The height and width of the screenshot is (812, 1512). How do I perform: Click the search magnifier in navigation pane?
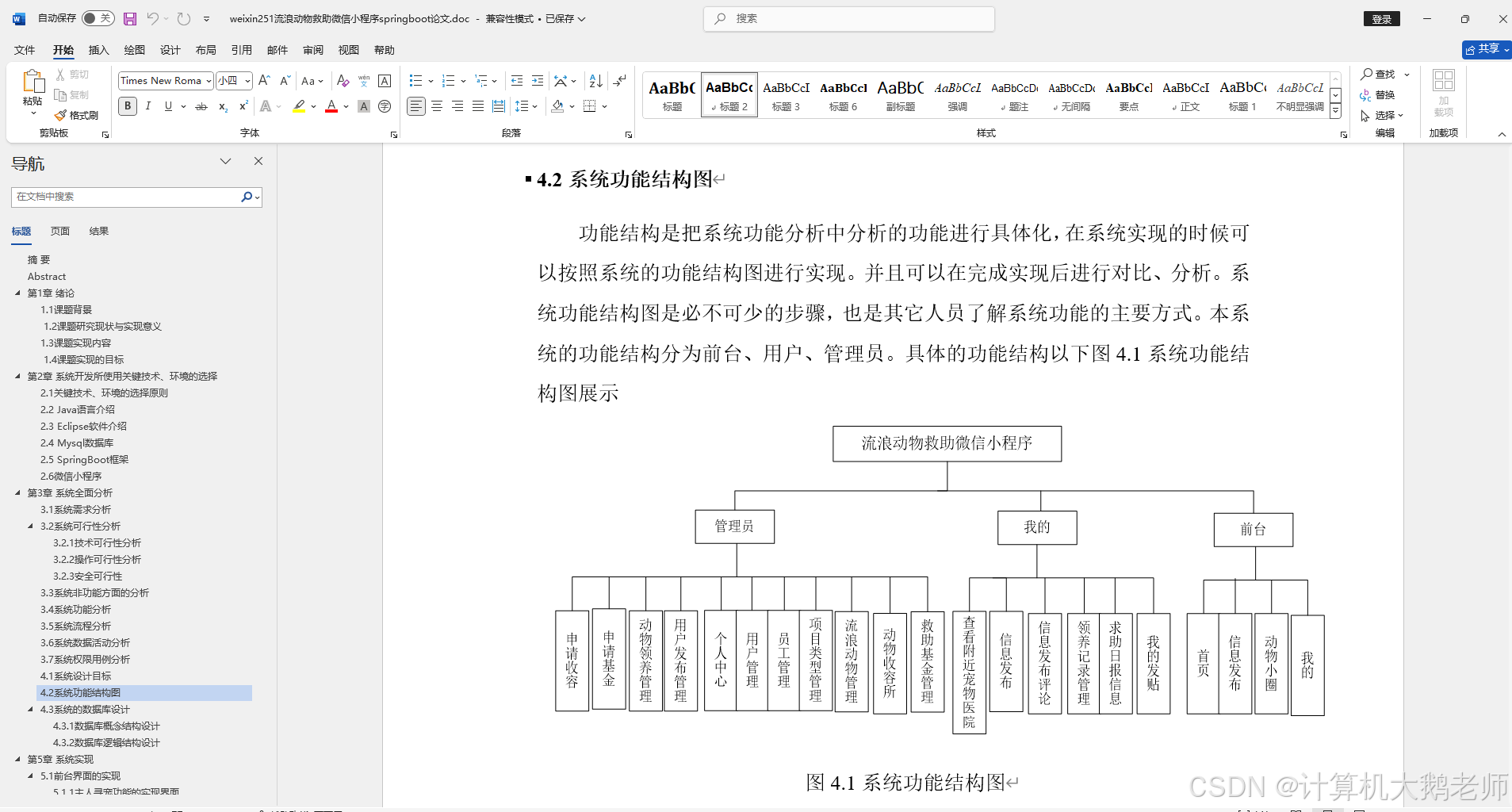tap(247, 197)
